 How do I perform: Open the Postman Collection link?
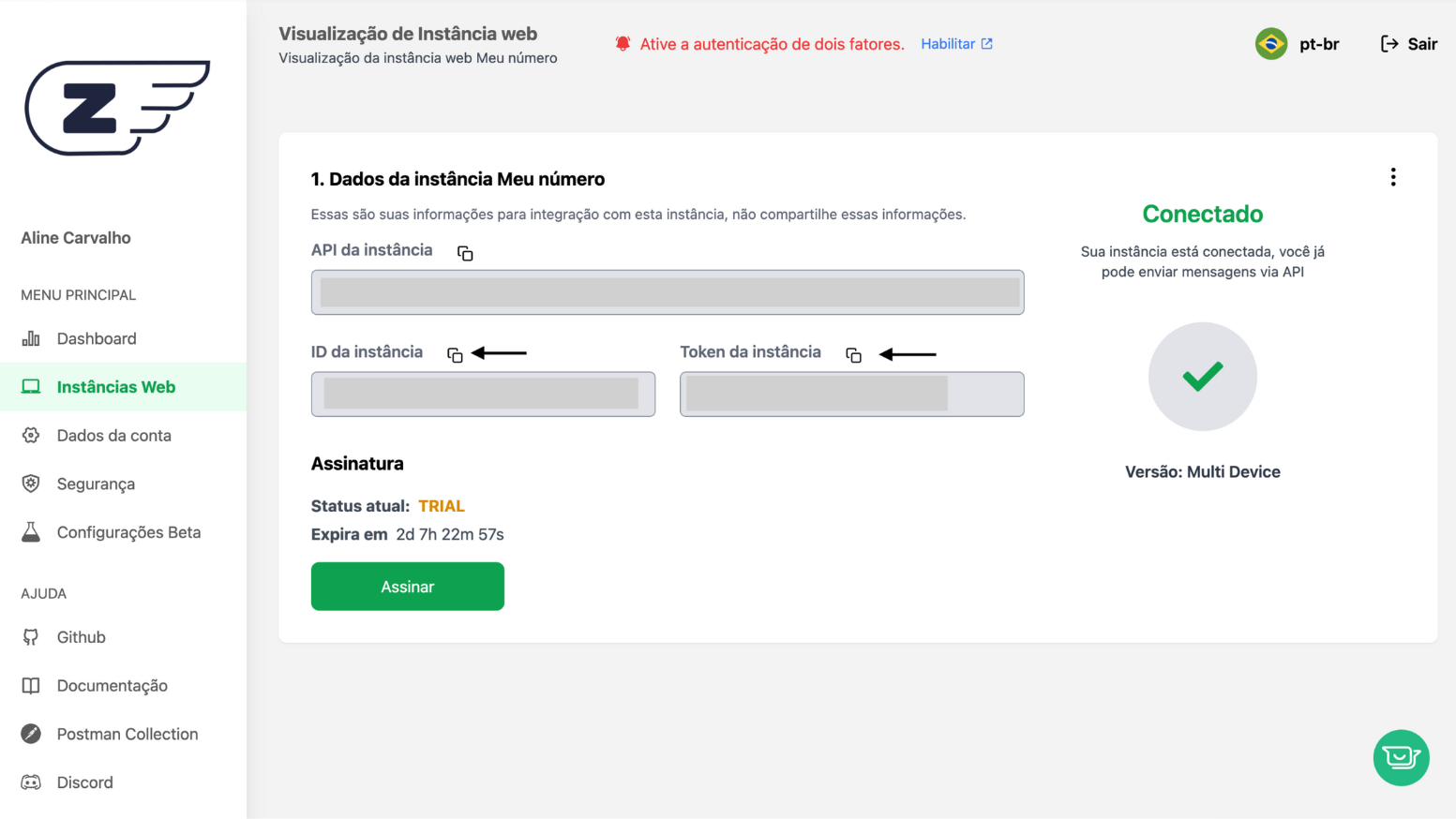click(x=128, y=734)
